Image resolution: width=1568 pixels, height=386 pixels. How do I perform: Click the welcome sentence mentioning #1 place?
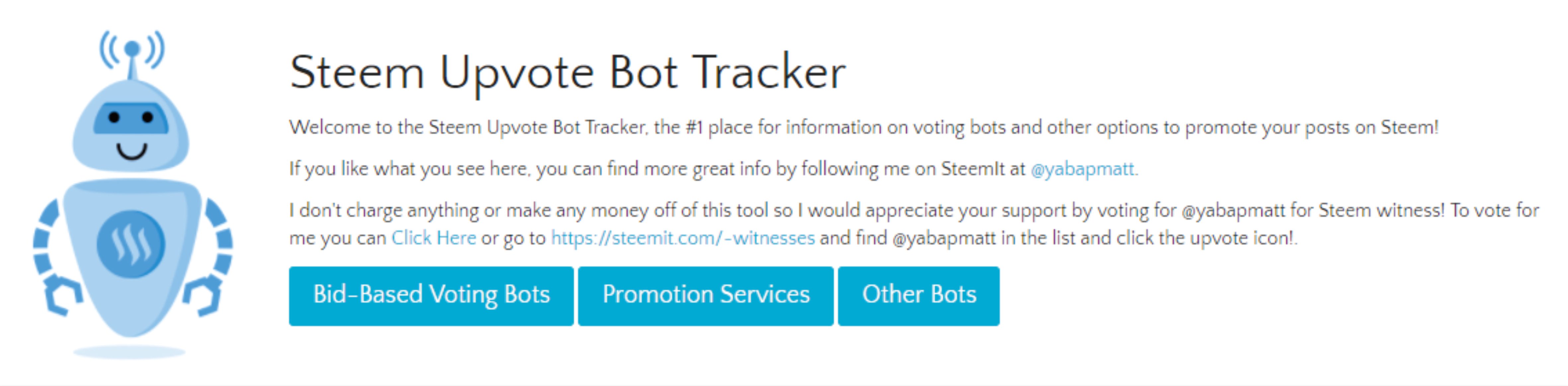point(863,127)
